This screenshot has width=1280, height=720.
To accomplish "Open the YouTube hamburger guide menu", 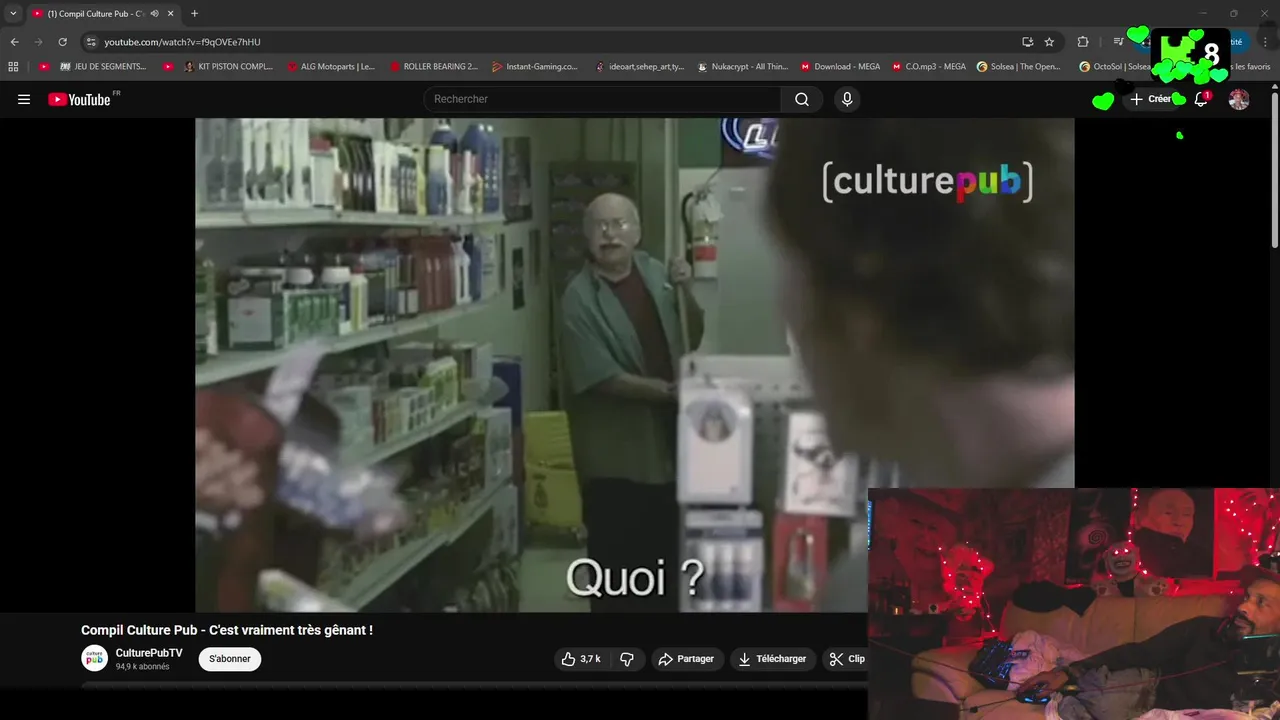I will click(24, 99).
